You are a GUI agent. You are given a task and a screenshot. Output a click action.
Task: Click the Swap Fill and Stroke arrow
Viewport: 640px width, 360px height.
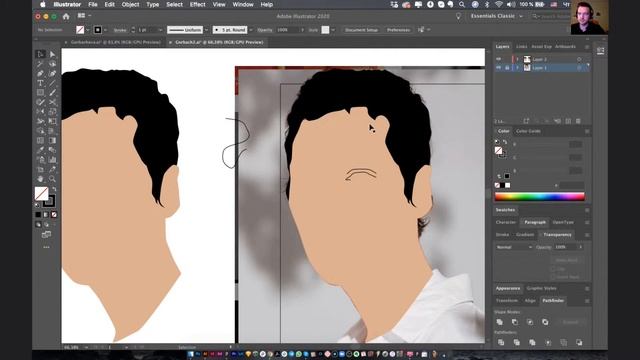pyautogui.click(x=54, y=189)
